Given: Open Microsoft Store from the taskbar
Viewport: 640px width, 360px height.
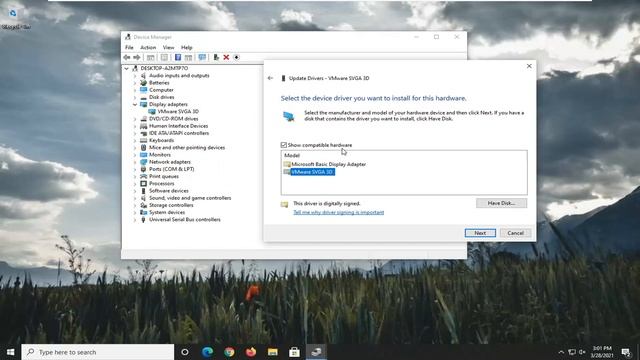Looking at the screenshot, I should pyautogui.click(x=294, y=352).
